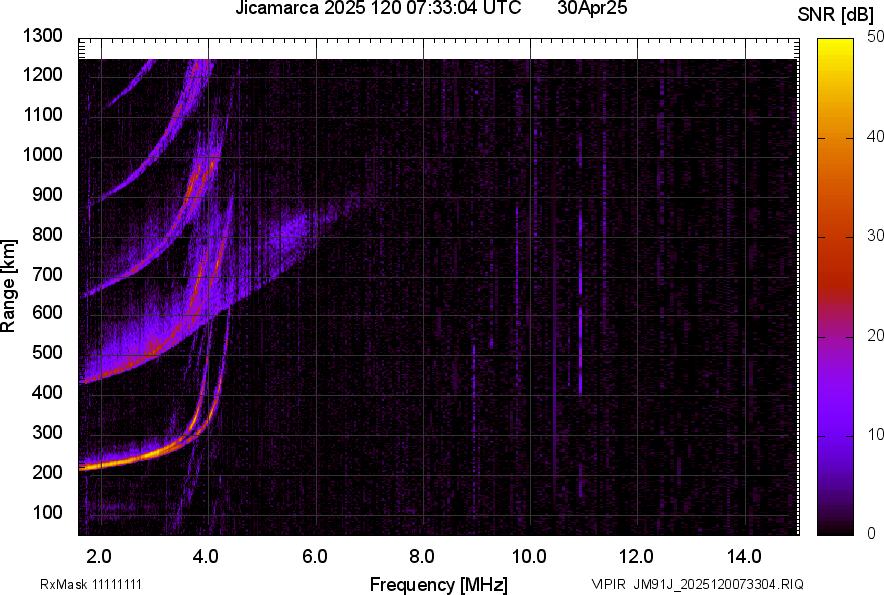Click the 'Range [km]' axis label
The height and width of the screenshot is (595, 884).
[x=8, y=285]
